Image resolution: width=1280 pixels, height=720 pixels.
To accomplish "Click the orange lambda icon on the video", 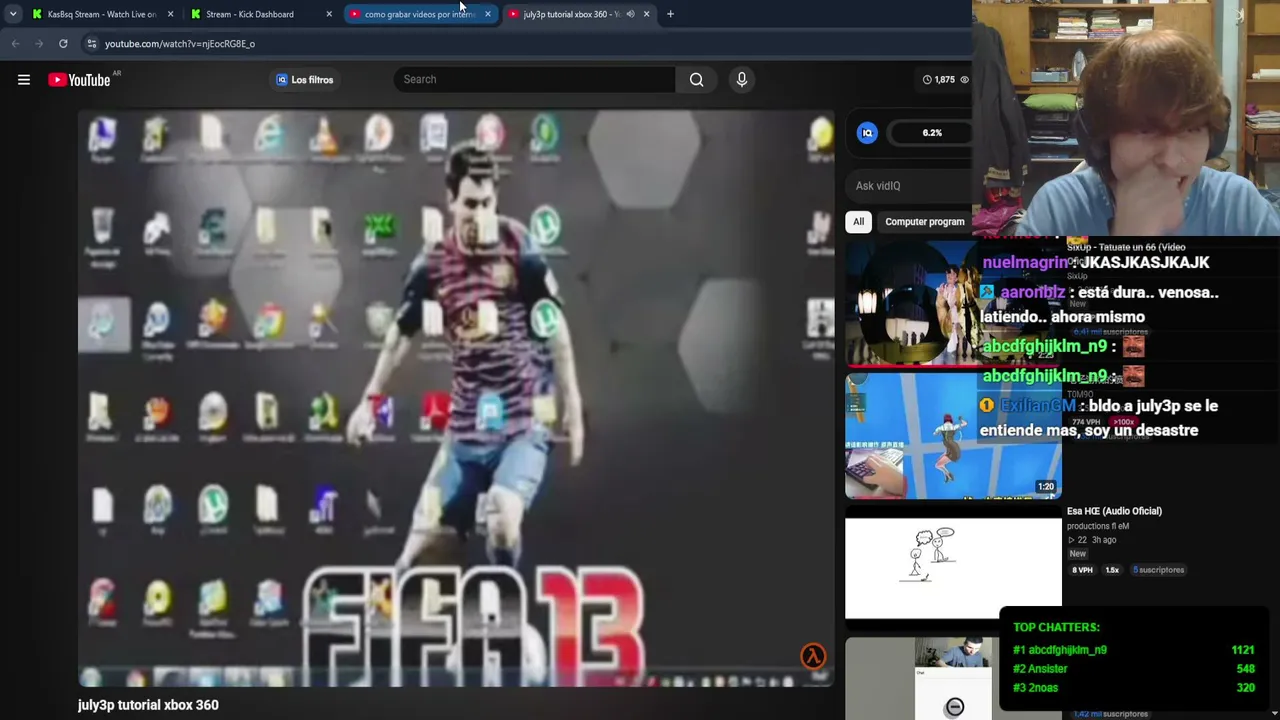I will pos(813,656).
